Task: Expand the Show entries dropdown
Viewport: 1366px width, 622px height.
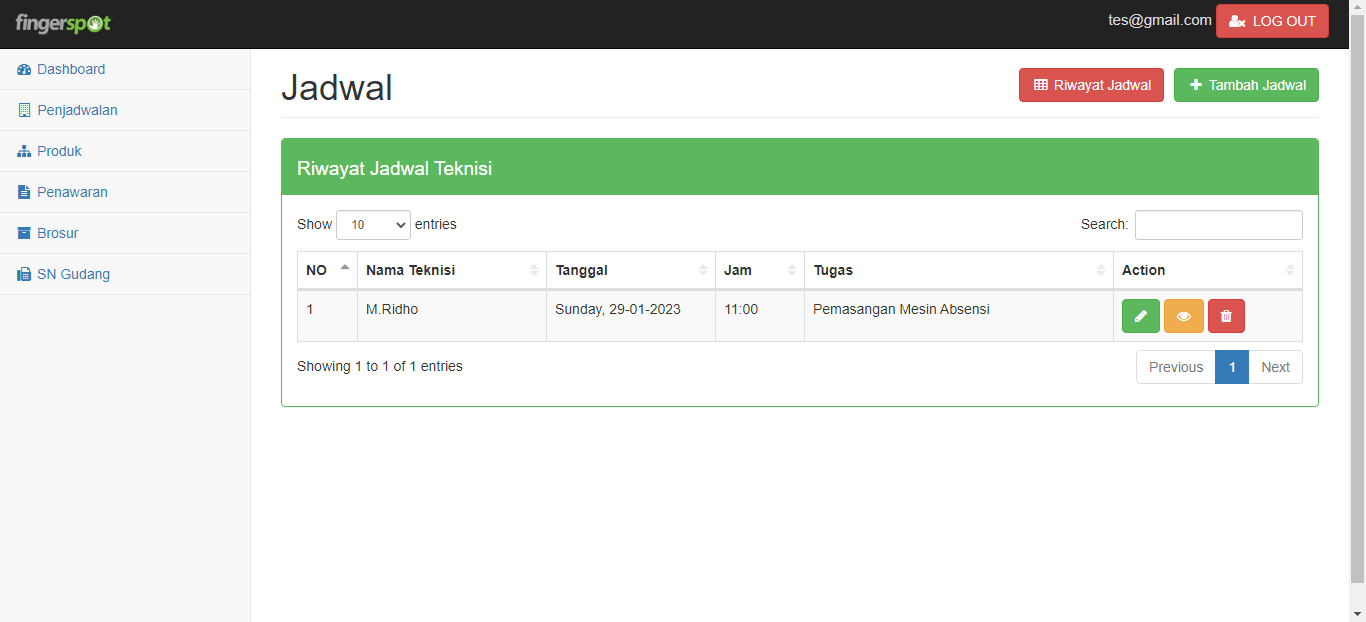Action: click(373, 225)
